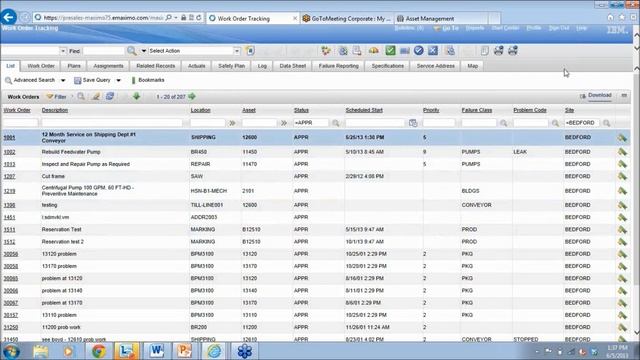Click the eraser clear-filter icon in table bar
The height and width of the screenshot is (360, 640).
[96, 96]
